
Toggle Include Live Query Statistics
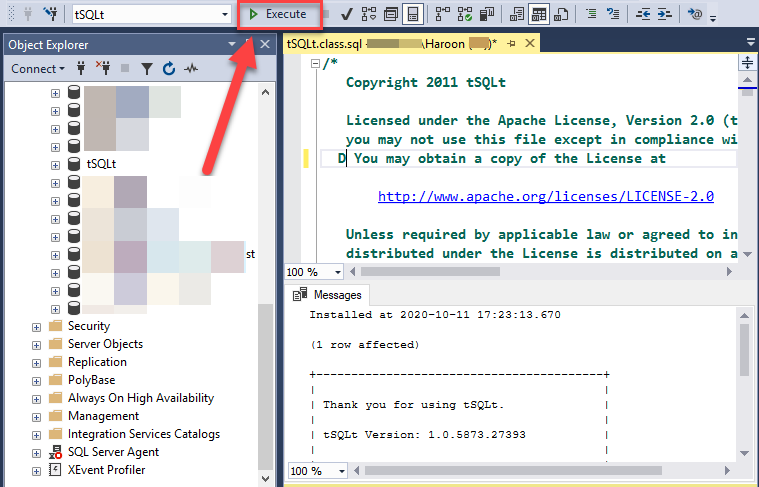coord(465,14)
